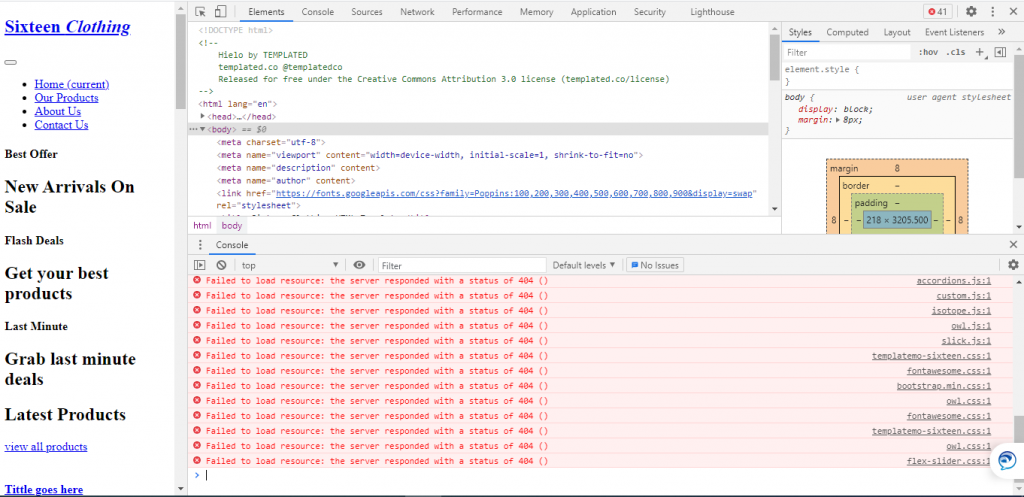Open the Lighthouse tab
Image resolution: width=1024 pixels, height=497 pixels.
point(712,12)
